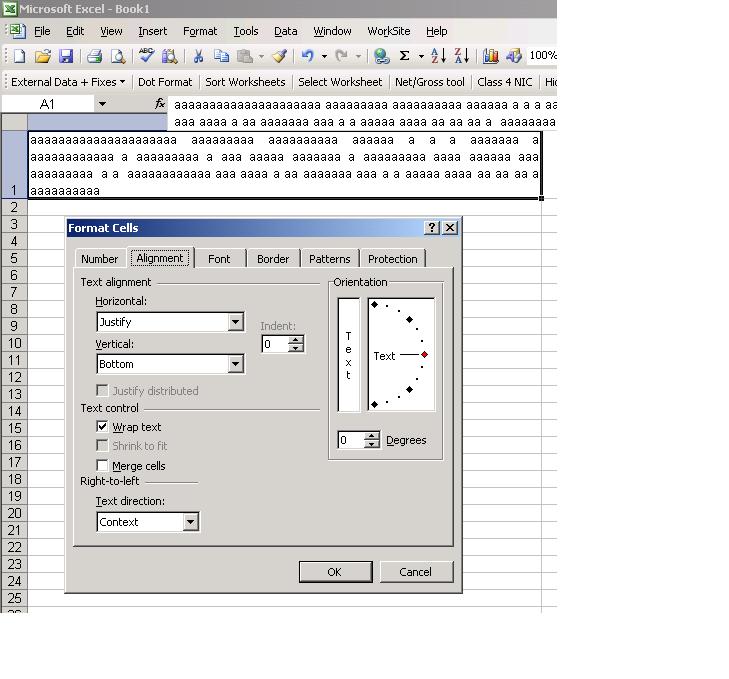This screenshot has width=729, height=679.
Task: Cancel the Format Cells dialog
Action: [x=415, y=572]
